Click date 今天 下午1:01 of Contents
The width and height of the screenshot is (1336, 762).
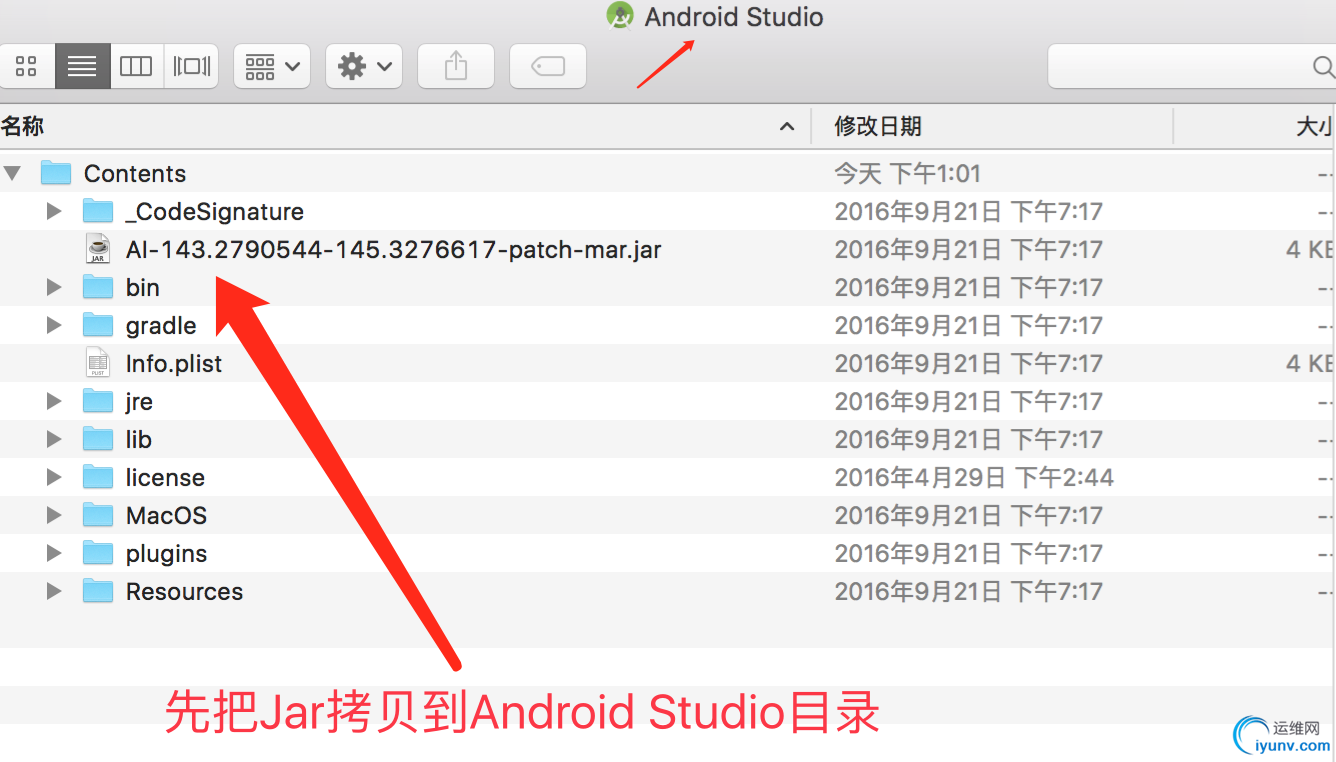click(x=908, y=173)
